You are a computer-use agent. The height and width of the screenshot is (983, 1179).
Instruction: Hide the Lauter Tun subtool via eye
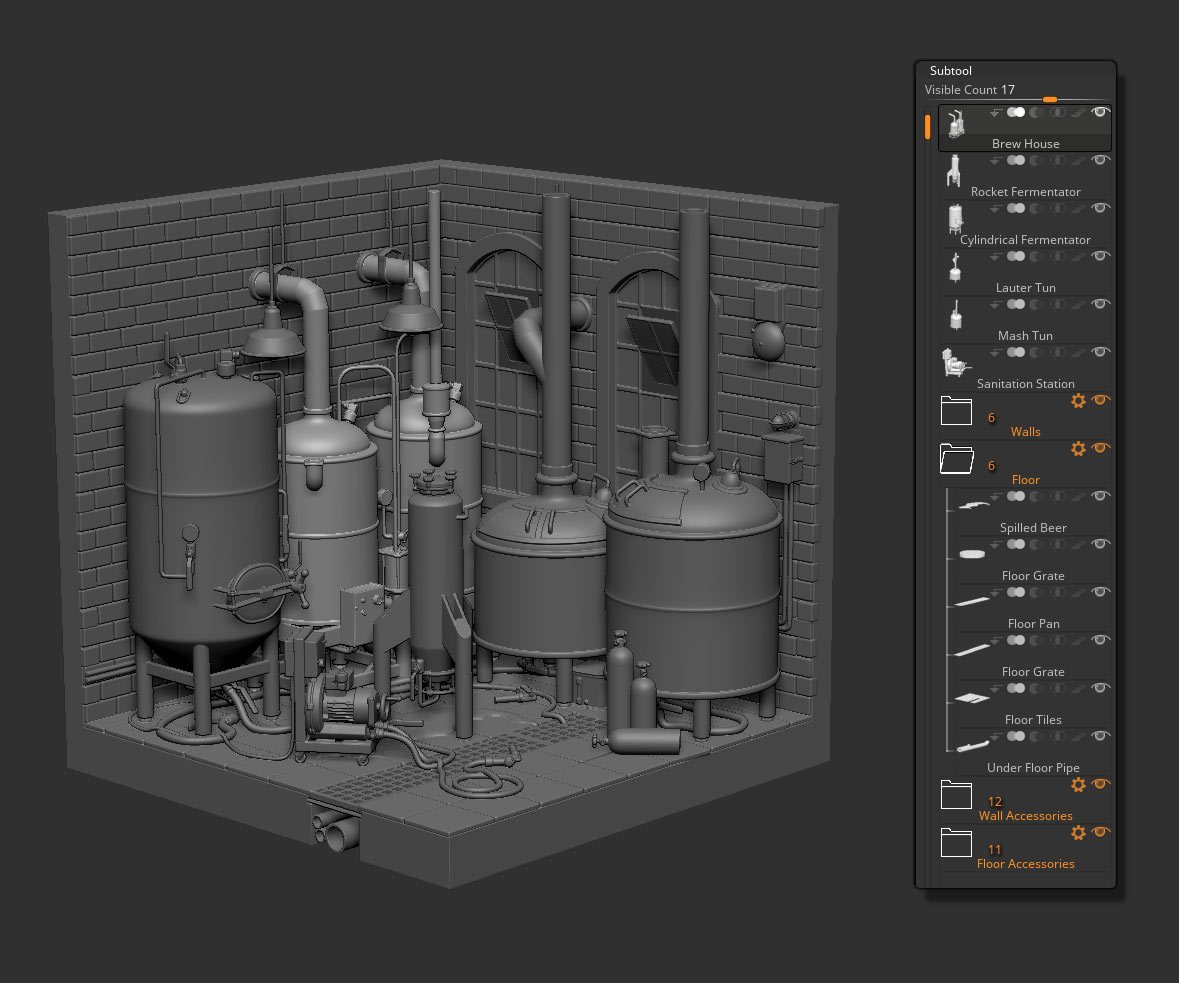[x=1100, y=257]
